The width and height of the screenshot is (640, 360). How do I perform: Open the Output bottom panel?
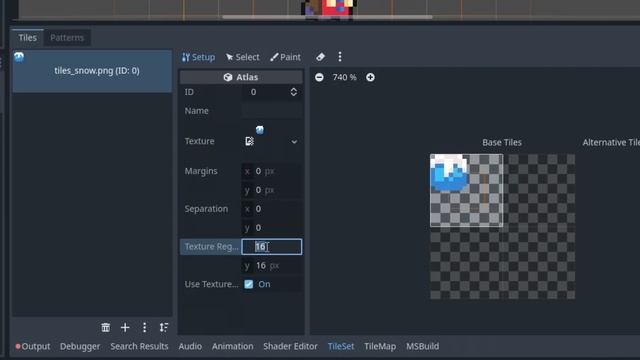coord(33,346)
